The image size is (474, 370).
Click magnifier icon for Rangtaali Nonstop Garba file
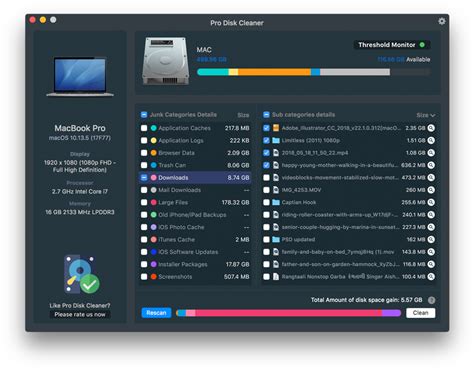[431, 276]
